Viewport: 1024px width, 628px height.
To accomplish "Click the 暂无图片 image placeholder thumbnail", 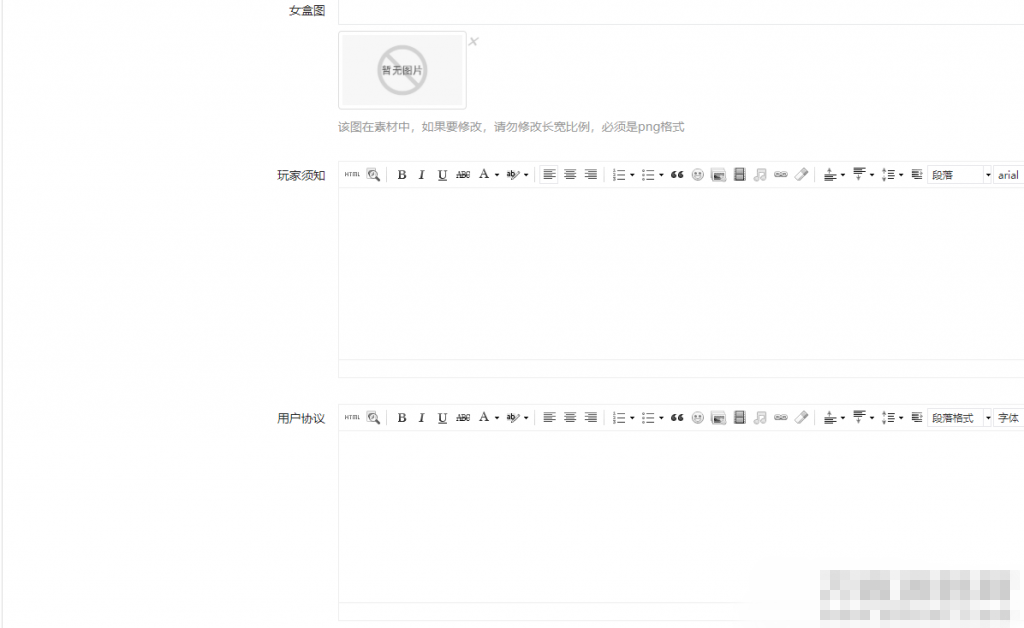I will point(402,70).
